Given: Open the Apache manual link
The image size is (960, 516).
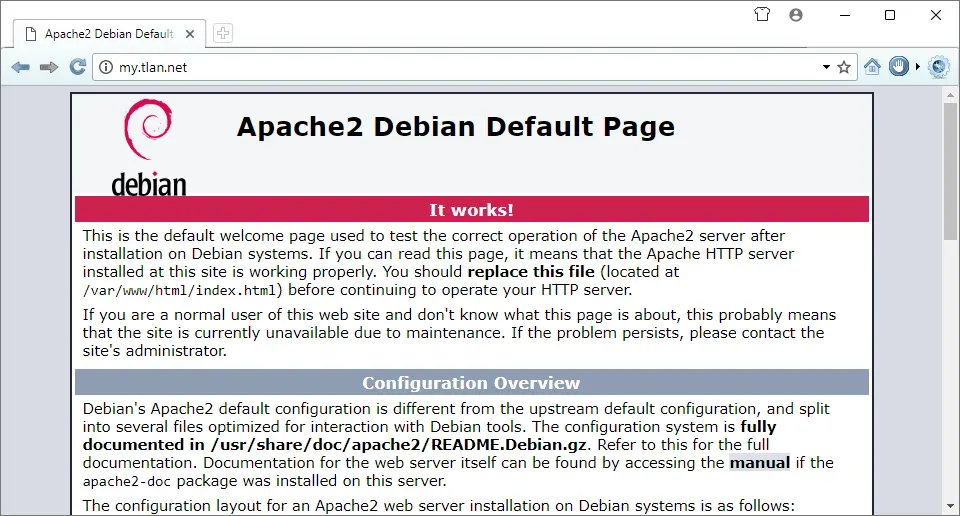Looking at the screenshot, I should [759, 462].
